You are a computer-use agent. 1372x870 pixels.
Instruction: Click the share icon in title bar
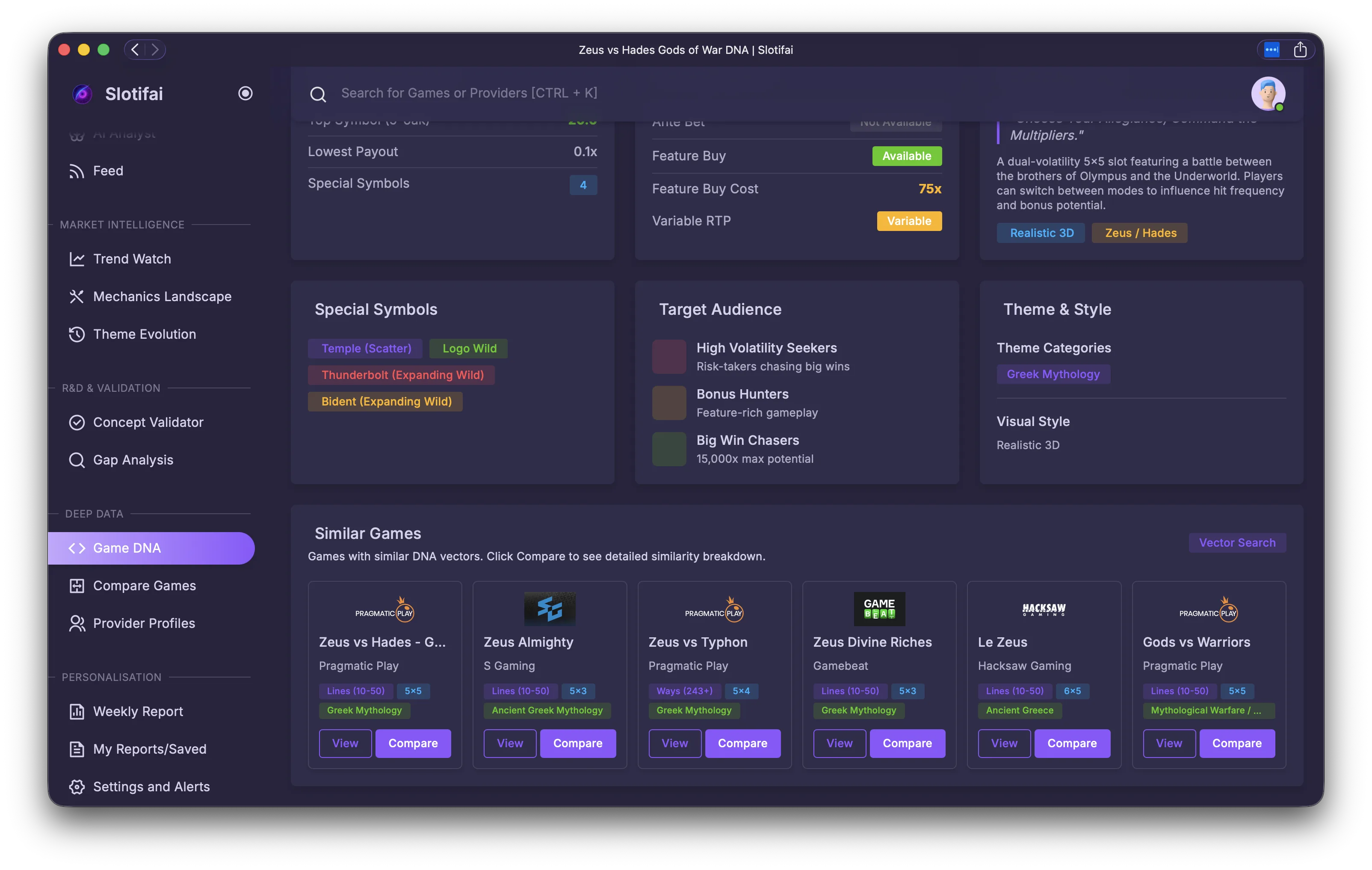(x=1300, y=50)
